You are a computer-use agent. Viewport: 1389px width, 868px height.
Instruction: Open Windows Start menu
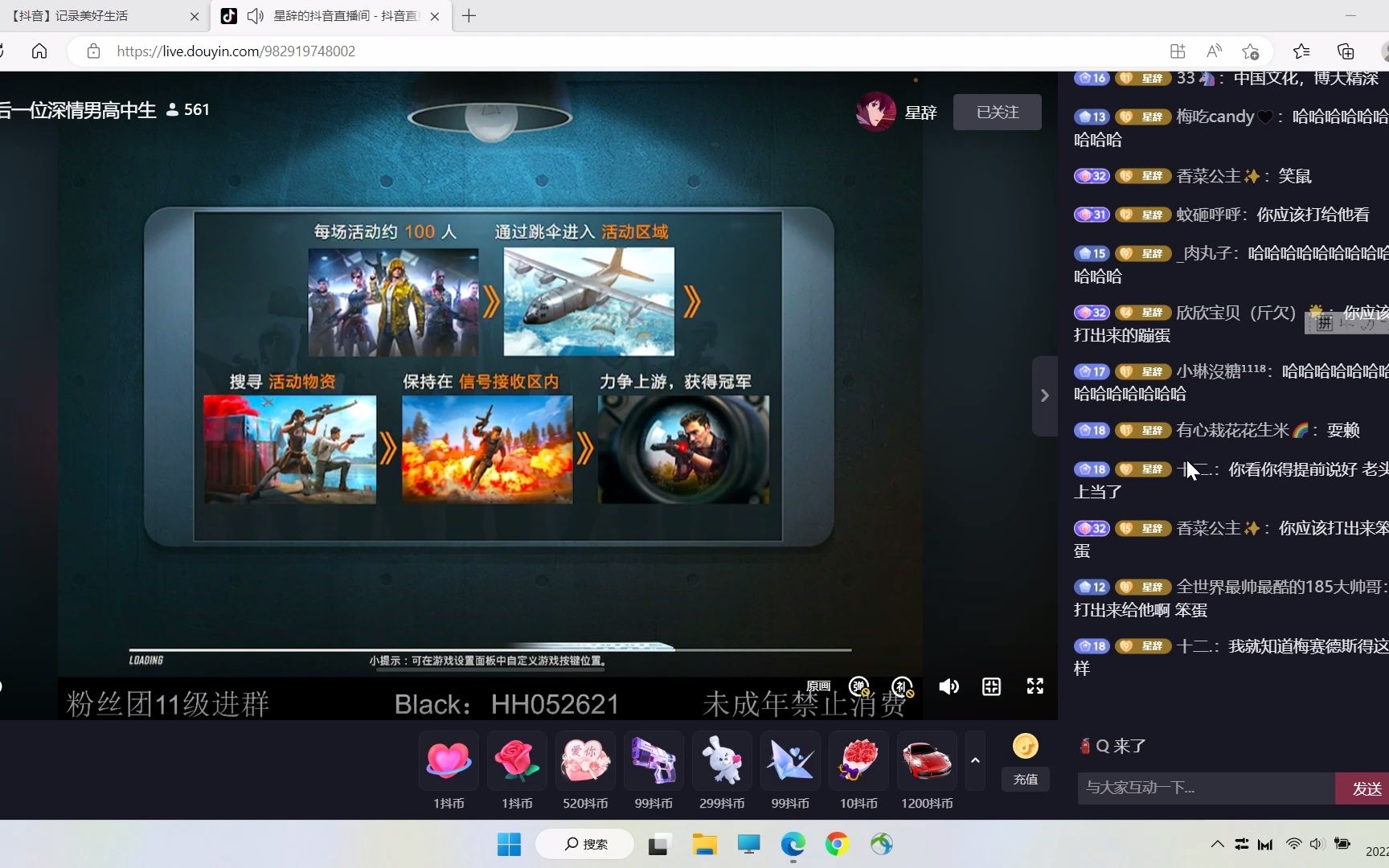509,844
